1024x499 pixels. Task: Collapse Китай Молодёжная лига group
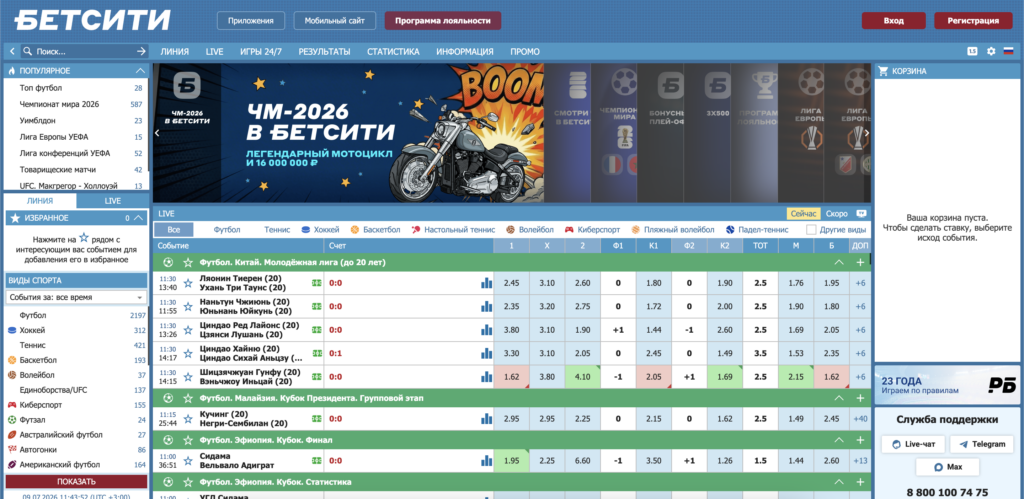[839, 262]
